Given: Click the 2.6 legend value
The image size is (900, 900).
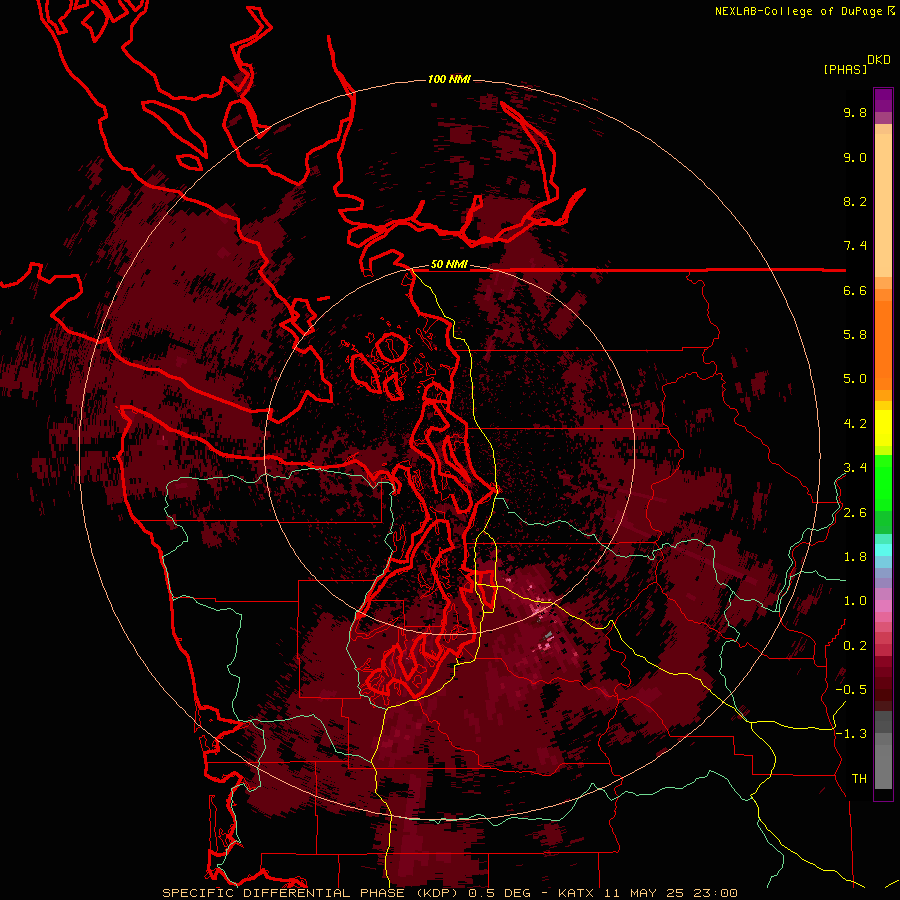Looking at the screenshot, I should pyautogui.click(x=855, y=513).
